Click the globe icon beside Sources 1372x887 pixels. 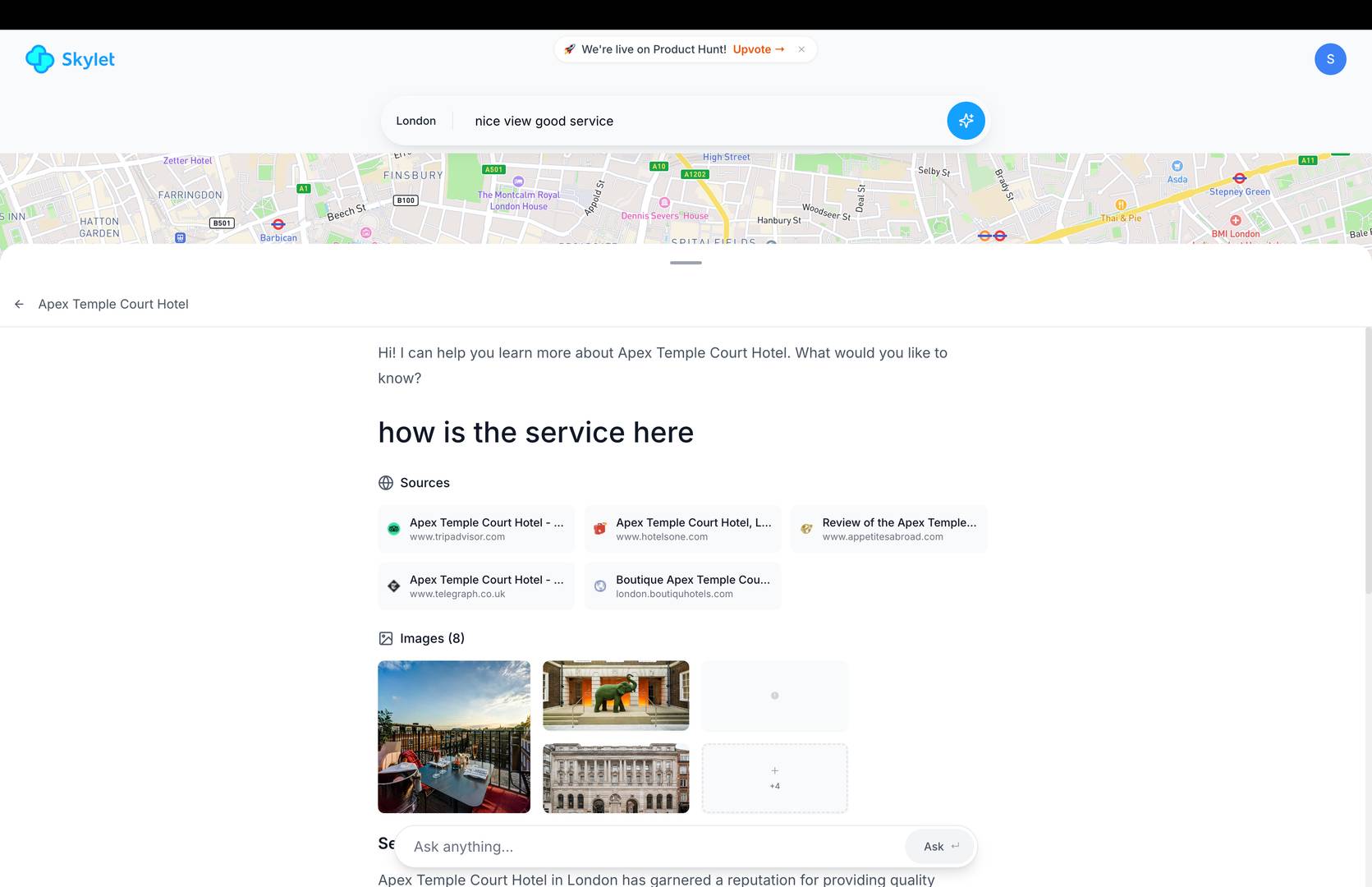[x=386, y=483]
